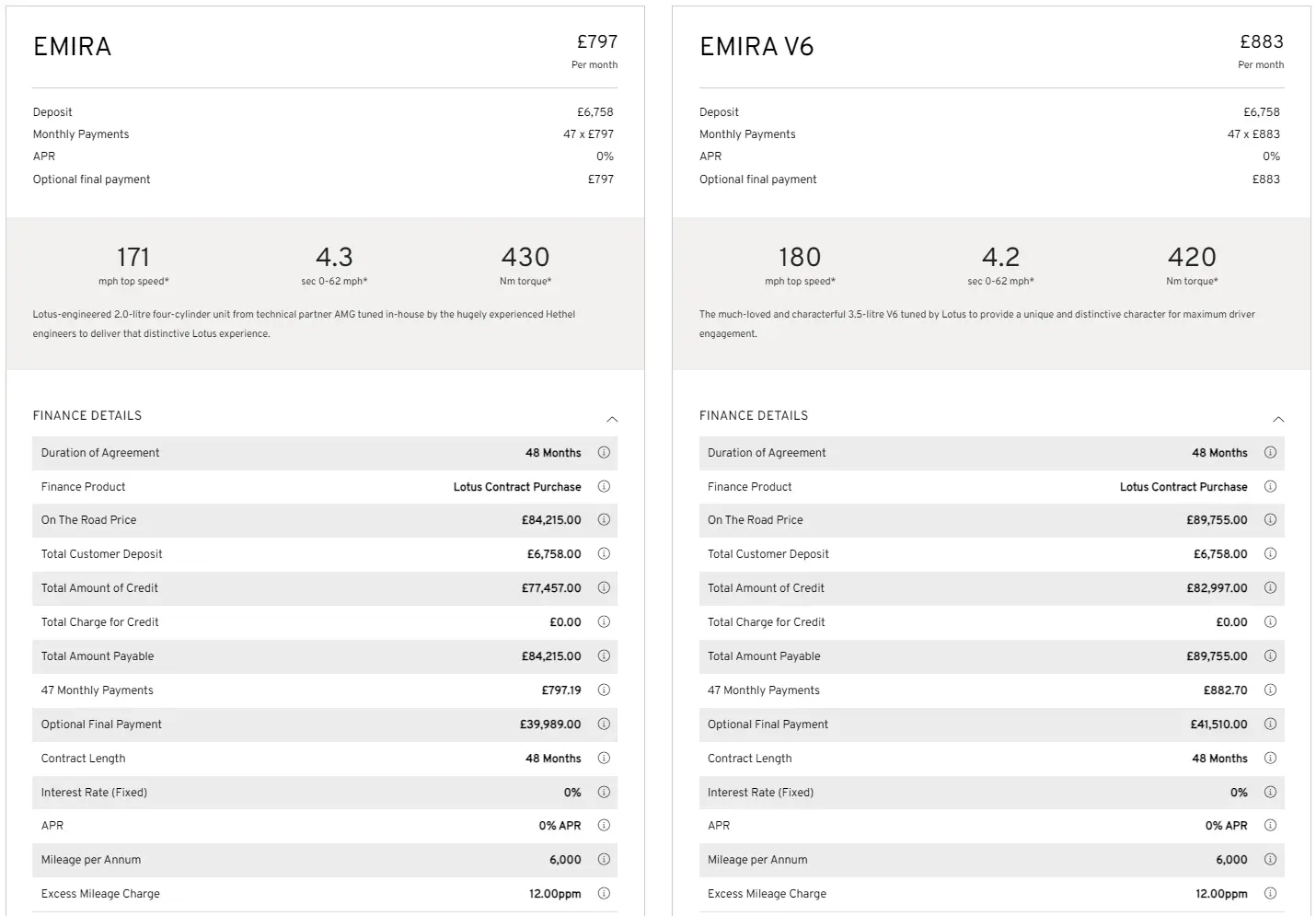Open info icon for Emira V6 Optional Final Payment £41,510.00
Viewport: 1316px width, 916px height.
(1270, 724)
